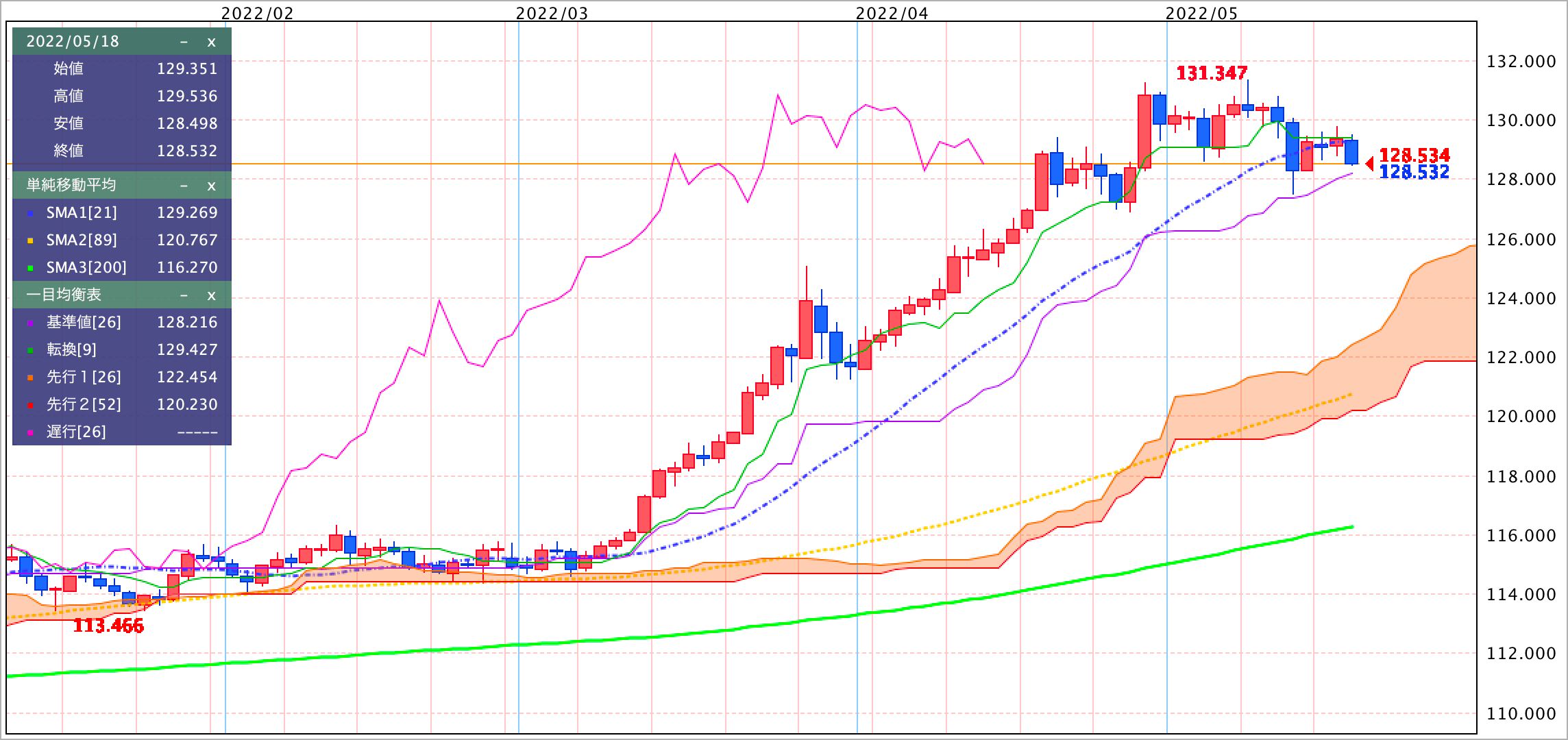
Task: Click the 基準値[26] purple color marker
Action: coord(29,323)
